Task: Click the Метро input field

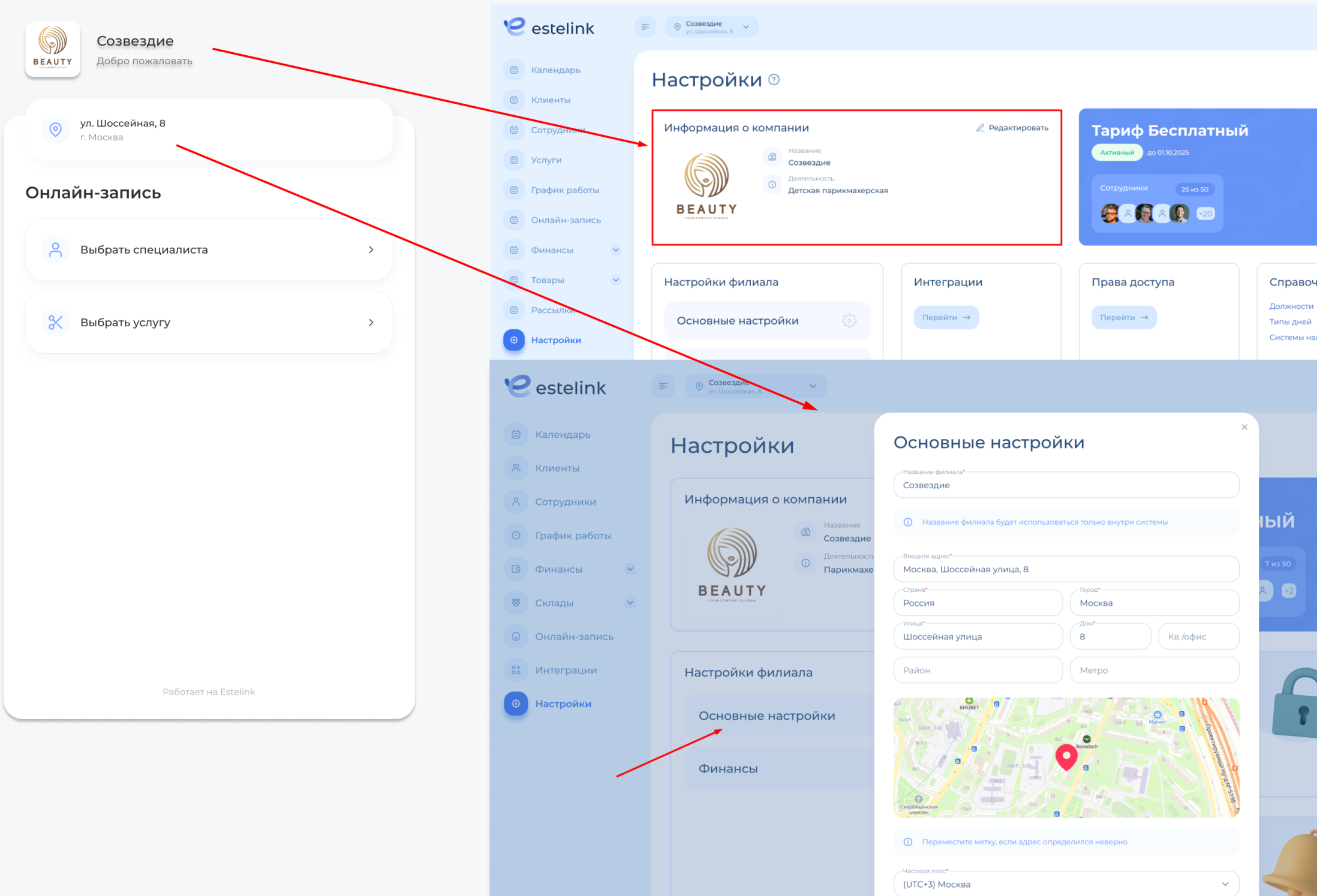Action: [1154, 670]
